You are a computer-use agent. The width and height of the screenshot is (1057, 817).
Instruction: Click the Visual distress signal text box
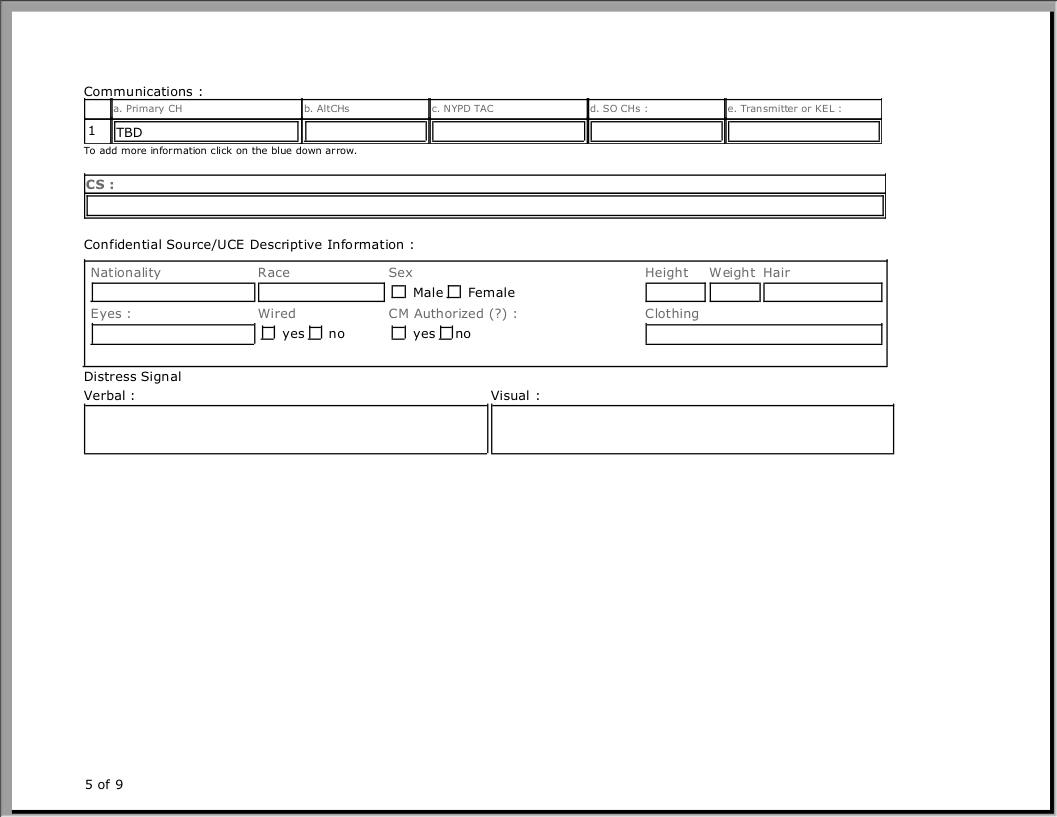[692, 429]
